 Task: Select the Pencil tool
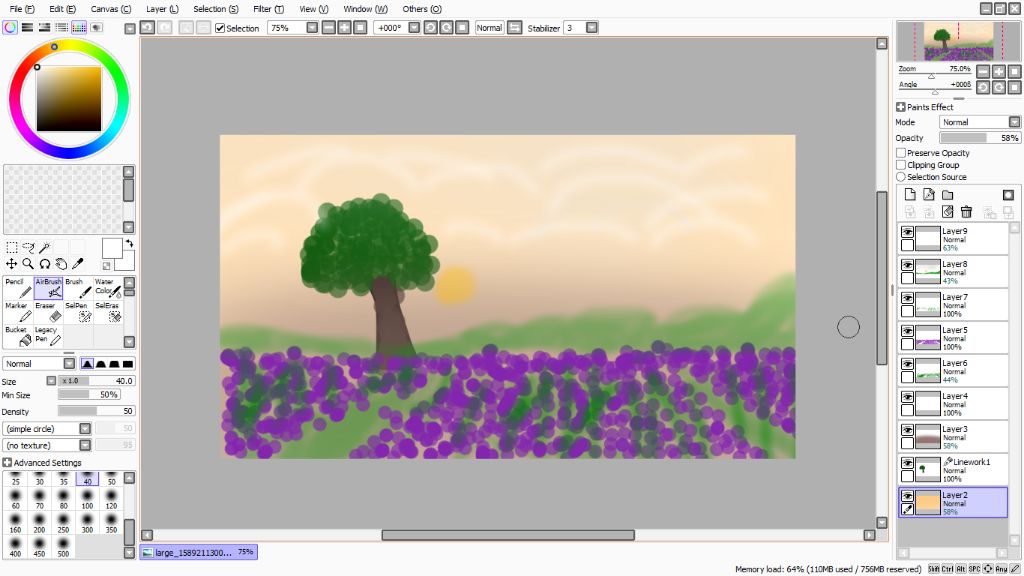18,287
